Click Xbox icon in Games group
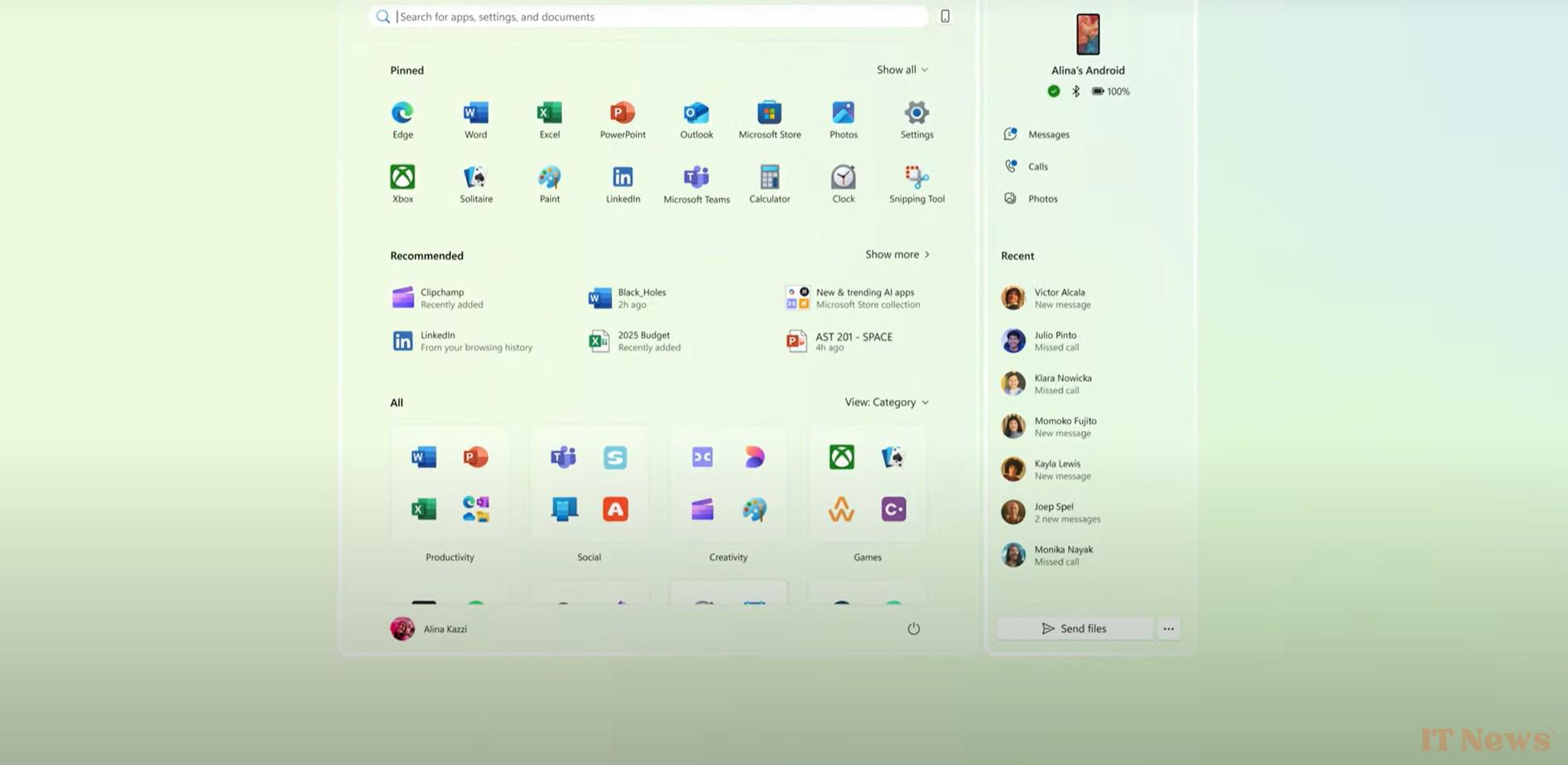1568x765 pixels. [841, 457]
